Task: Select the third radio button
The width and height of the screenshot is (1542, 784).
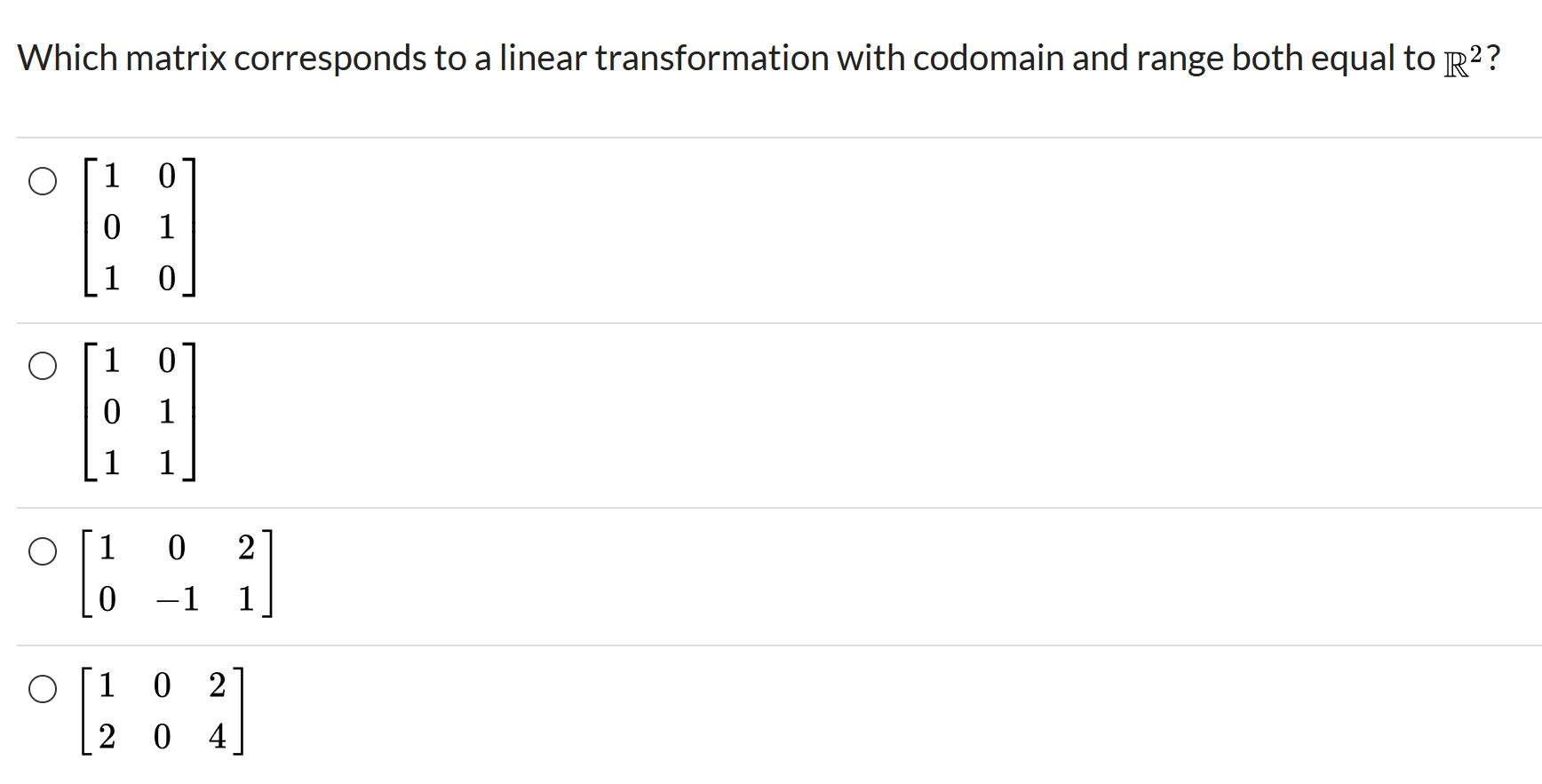Action: click(x=42, y=552)
